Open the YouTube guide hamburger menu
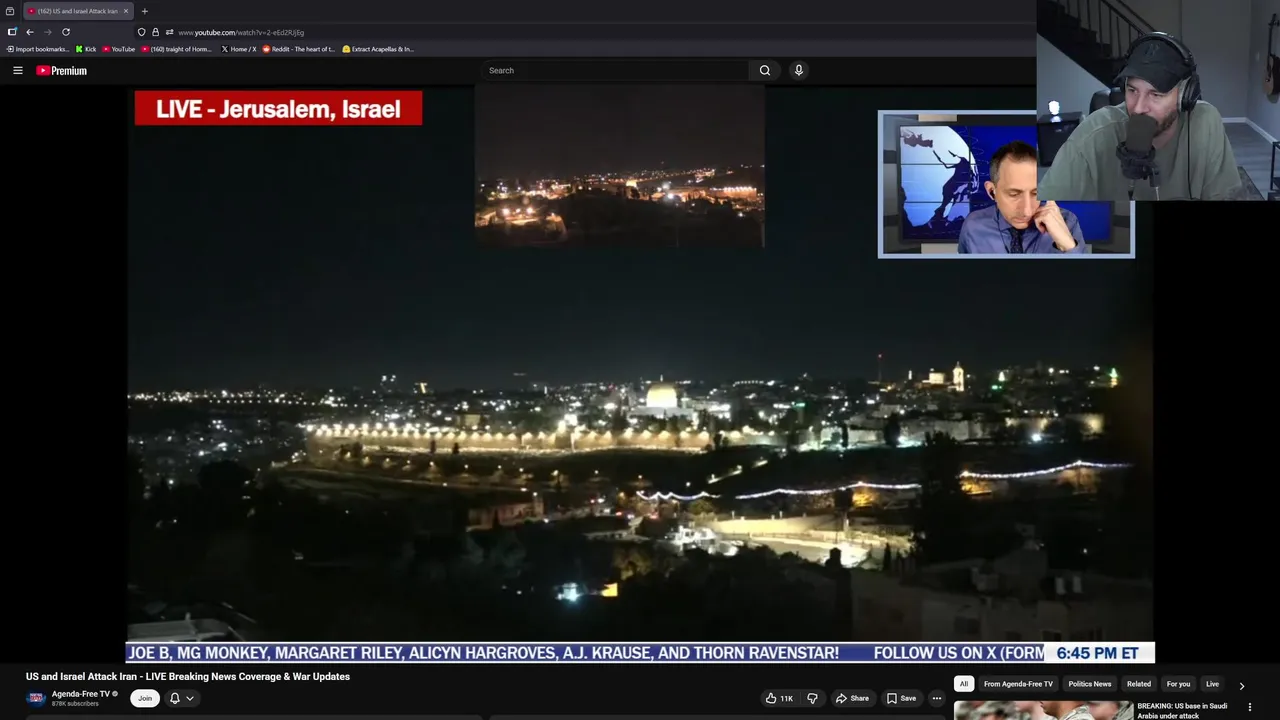Viewport: 1280px width, 720px height. pos(18,70)
